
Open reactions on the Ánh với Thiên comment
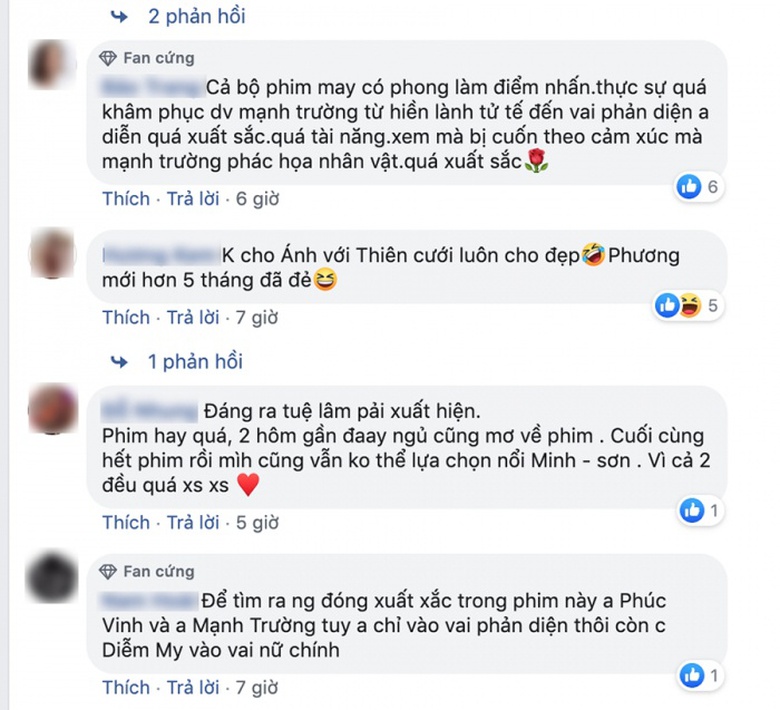688,305
